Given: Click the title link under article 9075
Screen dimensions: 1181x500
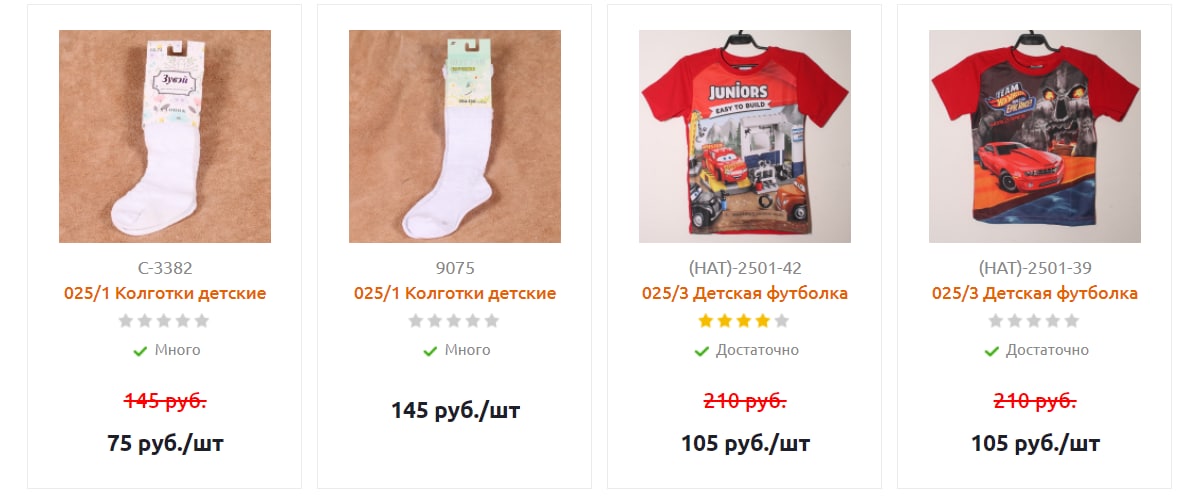Looking at the screenshot, I should [x=455, y=294].
